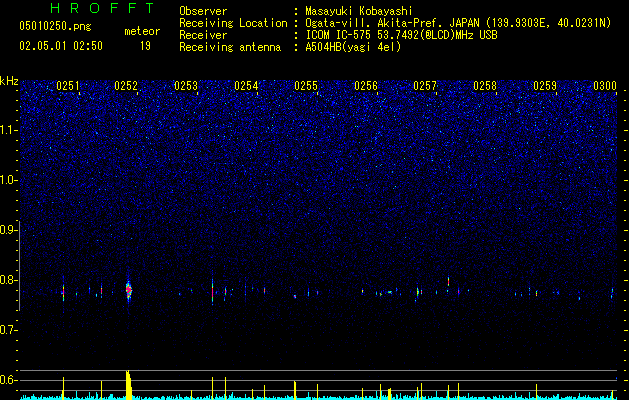Click the 0.7 kHz axis label
Image resolution: width=629 pixels, height=400 pixels.
(x=8, y=330)
